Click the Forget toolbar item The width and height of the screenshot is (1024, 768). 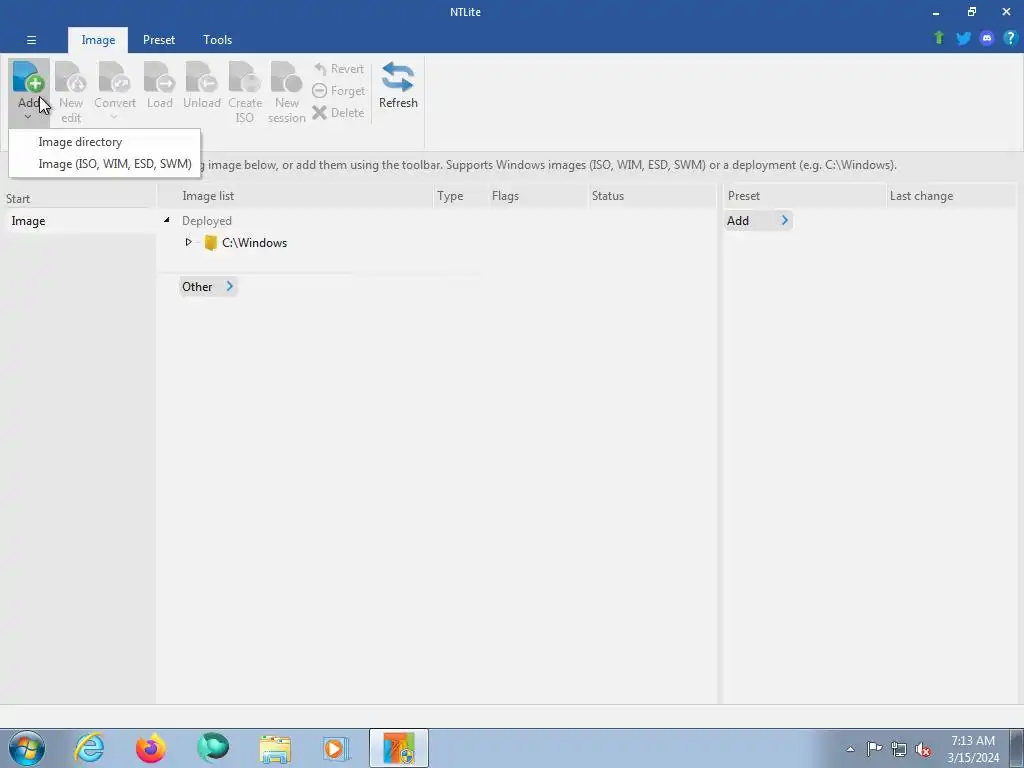pos(338,91)
